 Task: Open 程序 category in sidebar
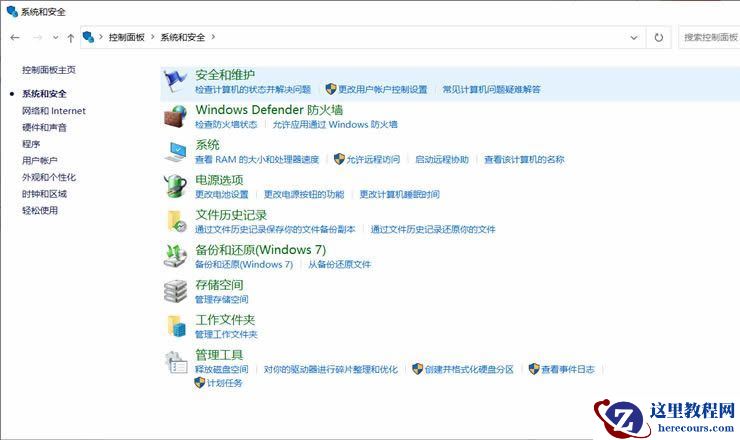pyautogui.click(x=31, y=144)
